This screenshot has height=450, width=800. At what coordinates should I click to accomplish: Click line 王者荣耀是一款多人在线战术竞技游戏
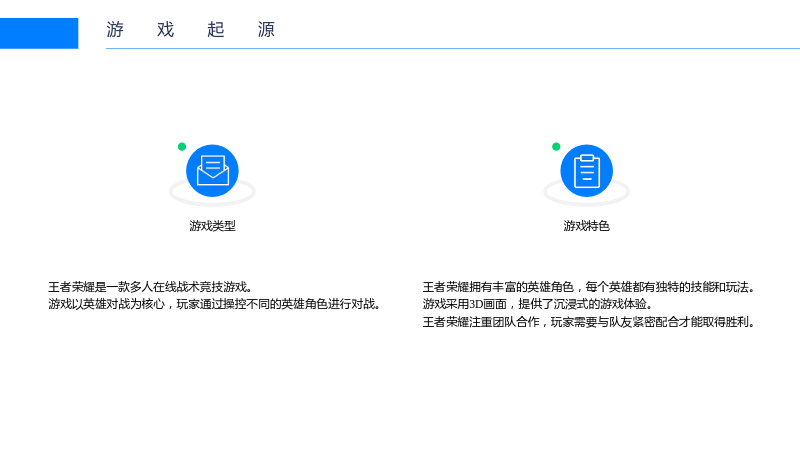click(150, 287)
